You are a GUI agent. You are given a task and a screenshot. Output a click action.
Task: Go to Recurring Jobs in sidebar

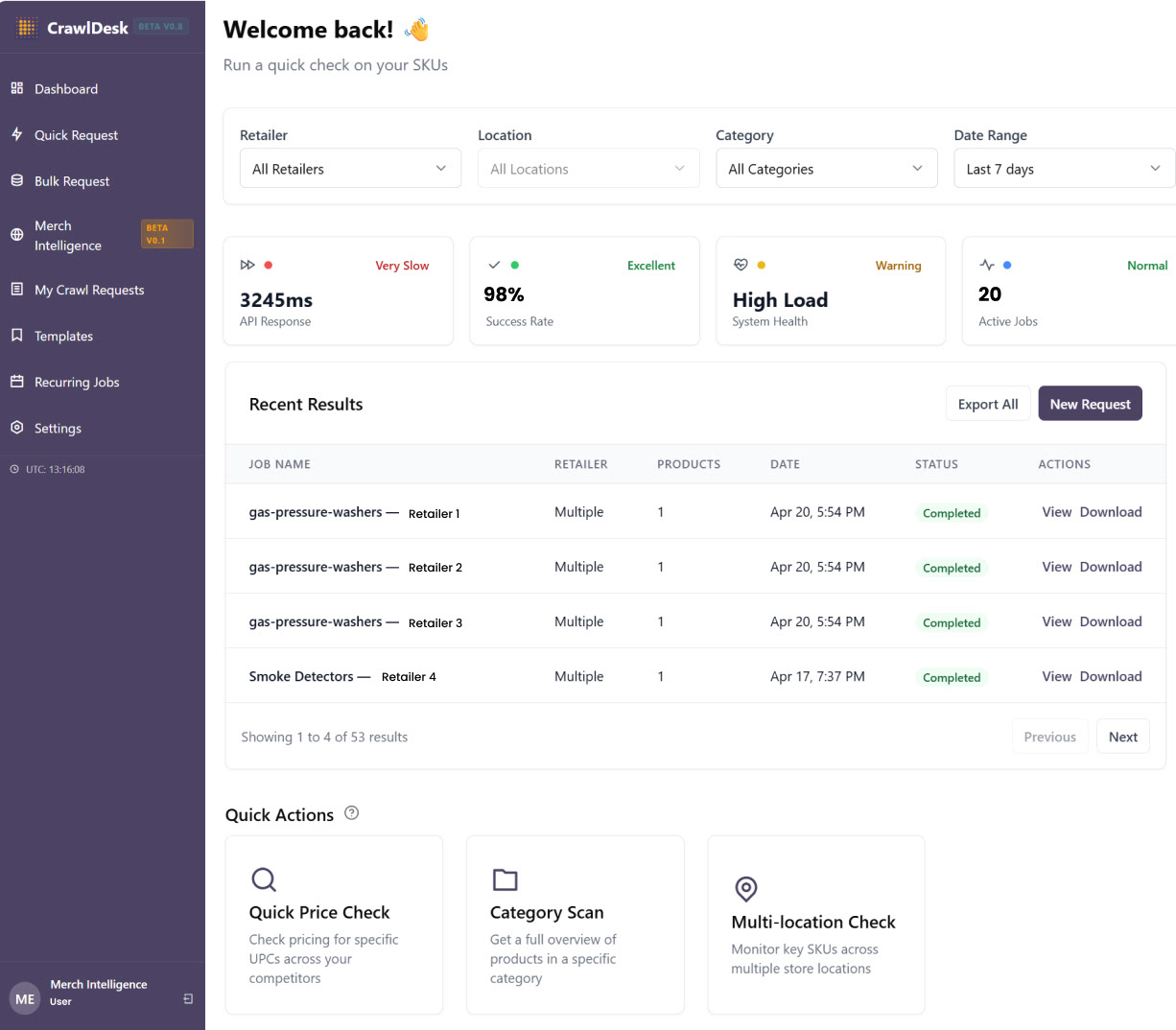coord(77,383)
